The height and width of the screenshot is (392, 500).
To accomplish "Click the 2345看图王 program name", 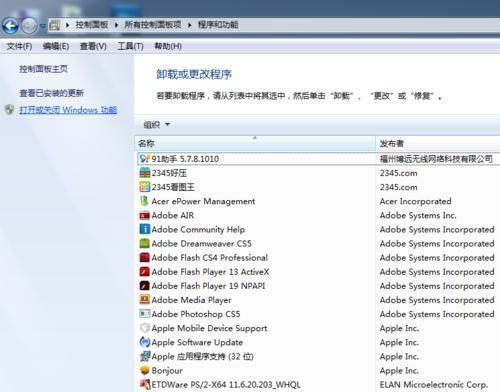I will coord(173,187).
